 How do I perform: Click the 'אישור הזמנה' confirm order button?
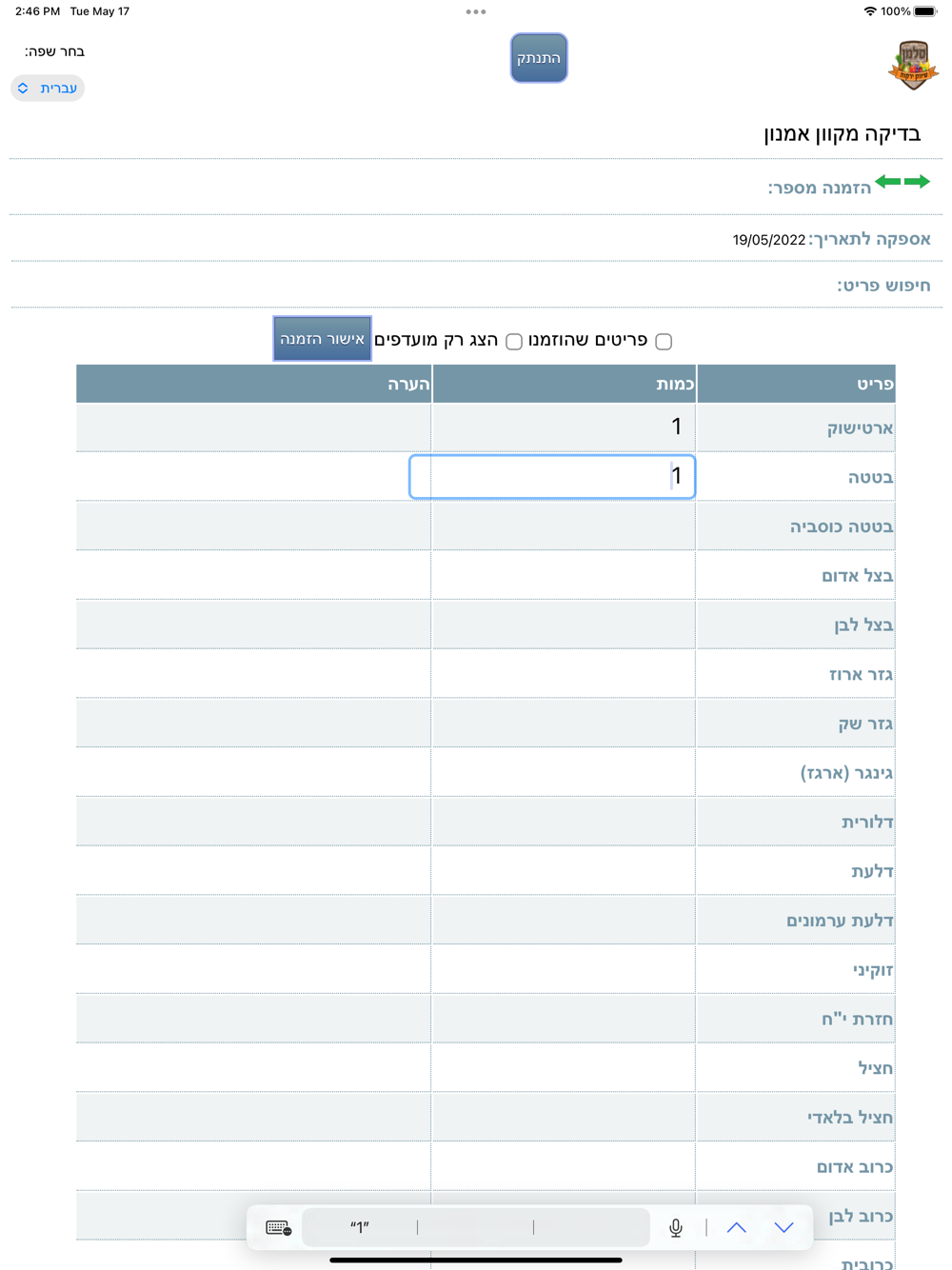pyautogui.click(x=322, y=339)
